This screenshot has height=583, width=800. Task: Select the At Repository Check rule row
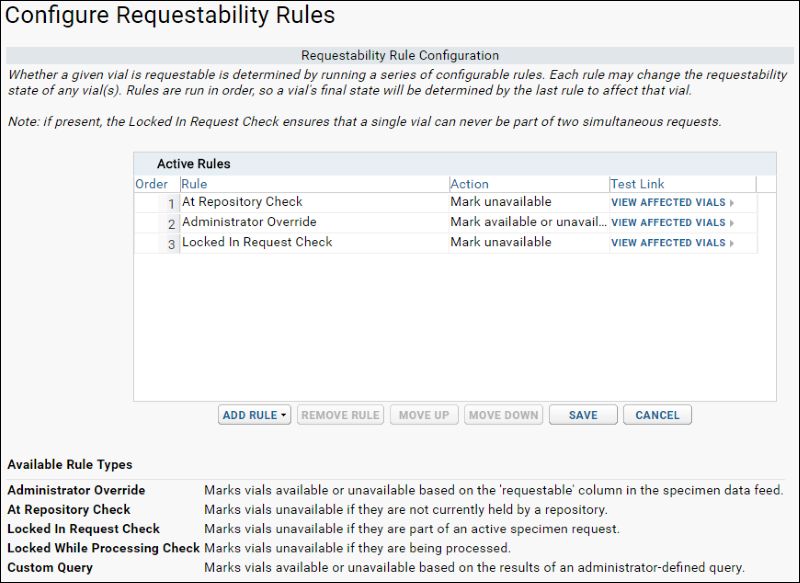[445, 202]
